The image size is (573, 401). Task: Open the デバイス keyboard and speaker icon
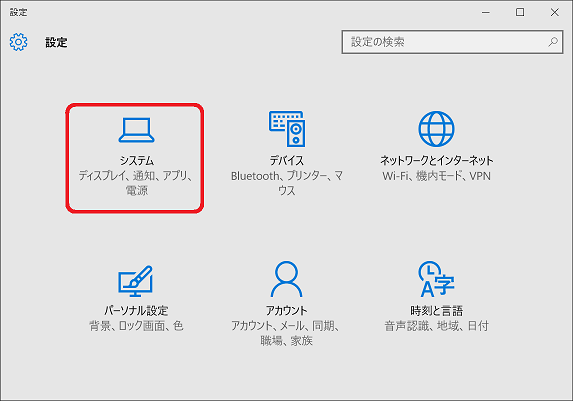[287, 129]
